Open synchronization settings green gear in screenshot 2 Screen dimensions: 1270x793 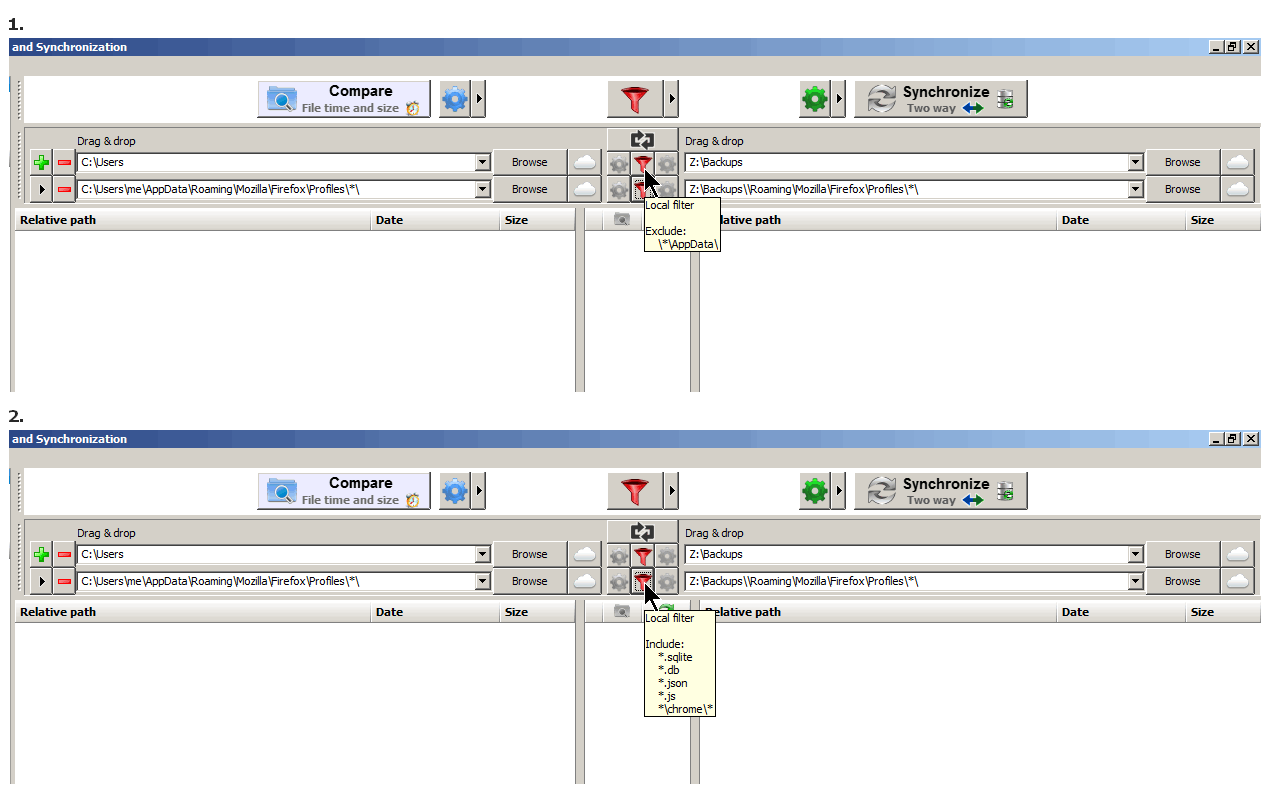tap(815, 491)
